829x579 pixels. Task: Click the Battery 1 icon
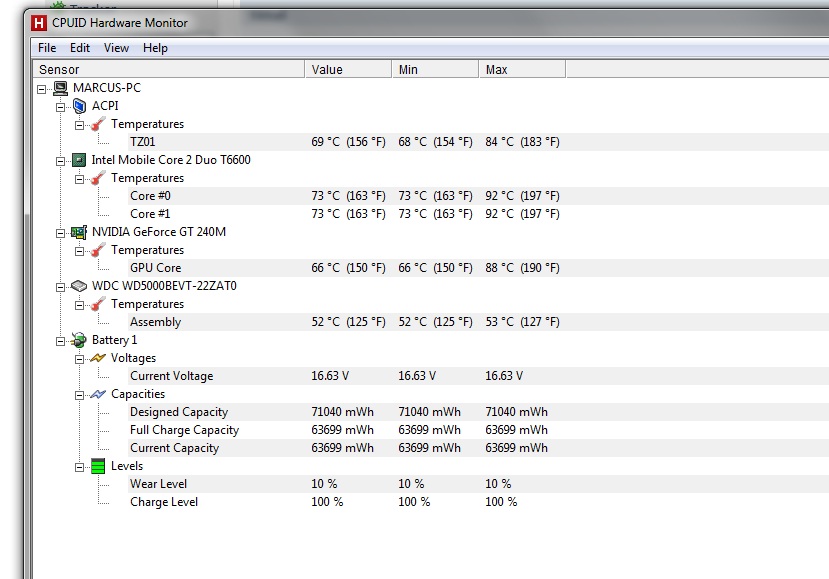tap(79, 340)
